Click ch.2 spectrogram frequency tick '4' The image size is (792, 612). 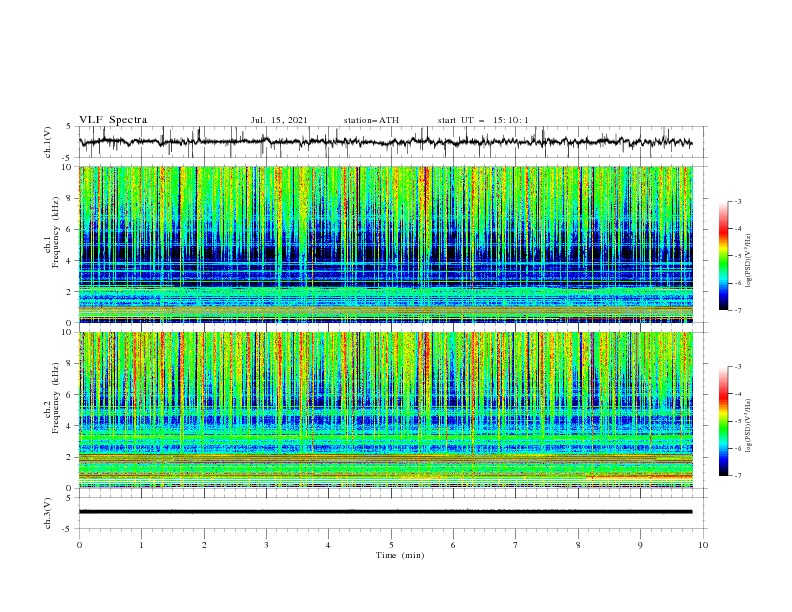pos(71,426)
